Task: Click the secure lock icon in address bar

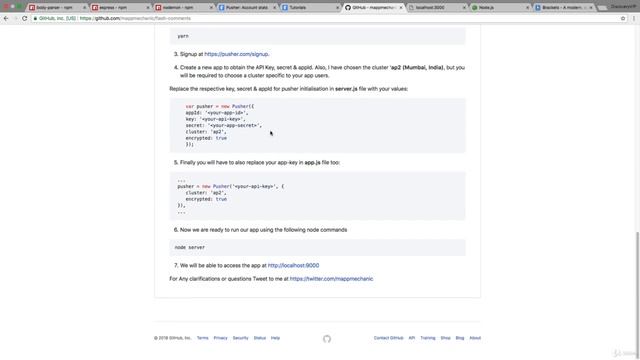Action: click(35, 18)
